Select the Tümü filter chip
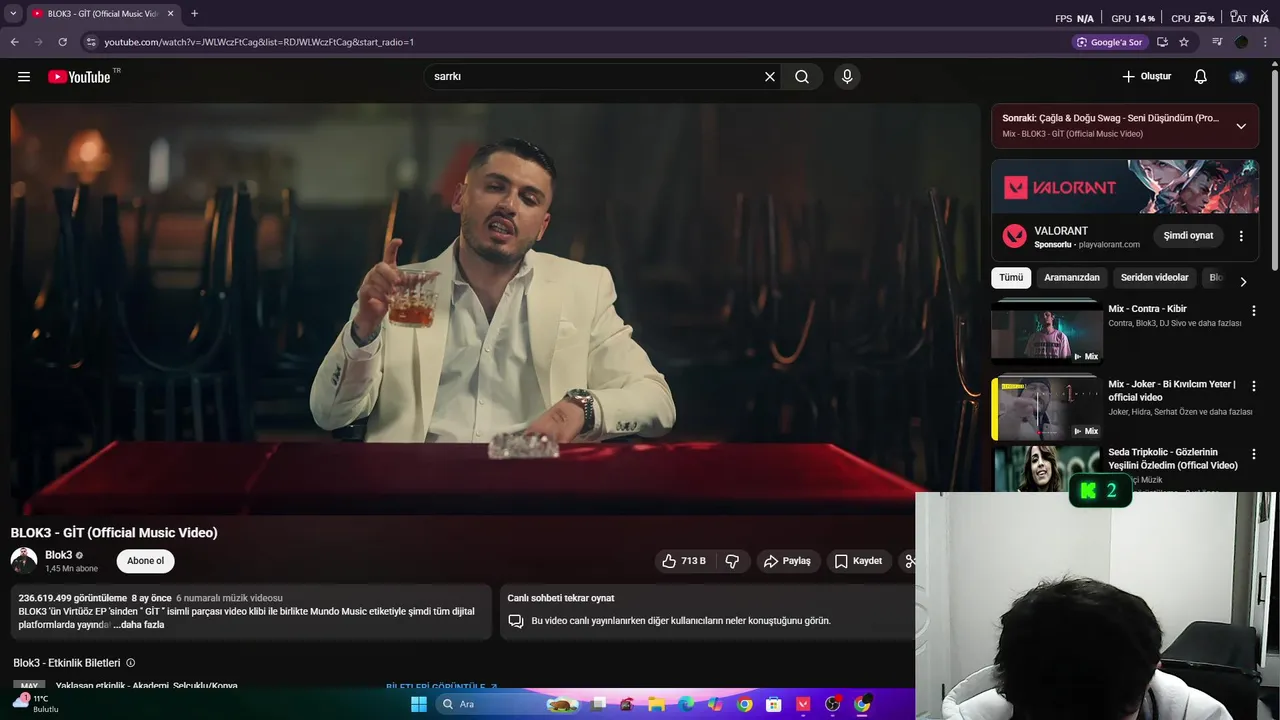Viewport: 1280px width, 720px height. pos(1011,277)
